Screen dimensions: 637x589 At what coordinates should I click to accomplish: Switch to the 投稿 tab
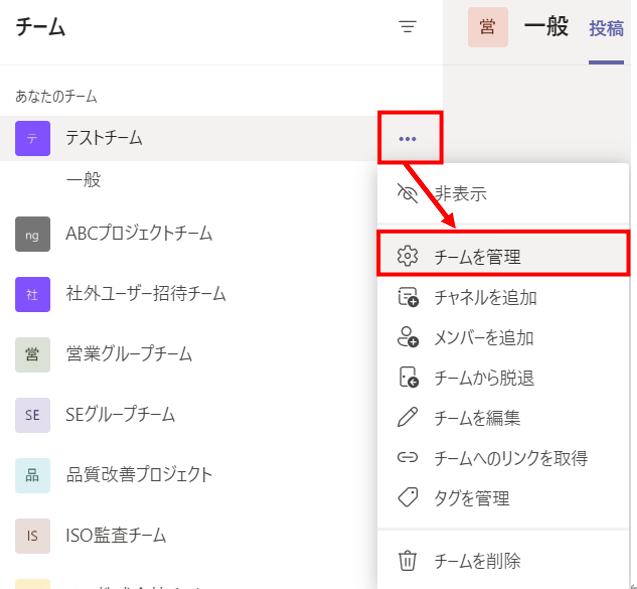click(x=606, y=28)
